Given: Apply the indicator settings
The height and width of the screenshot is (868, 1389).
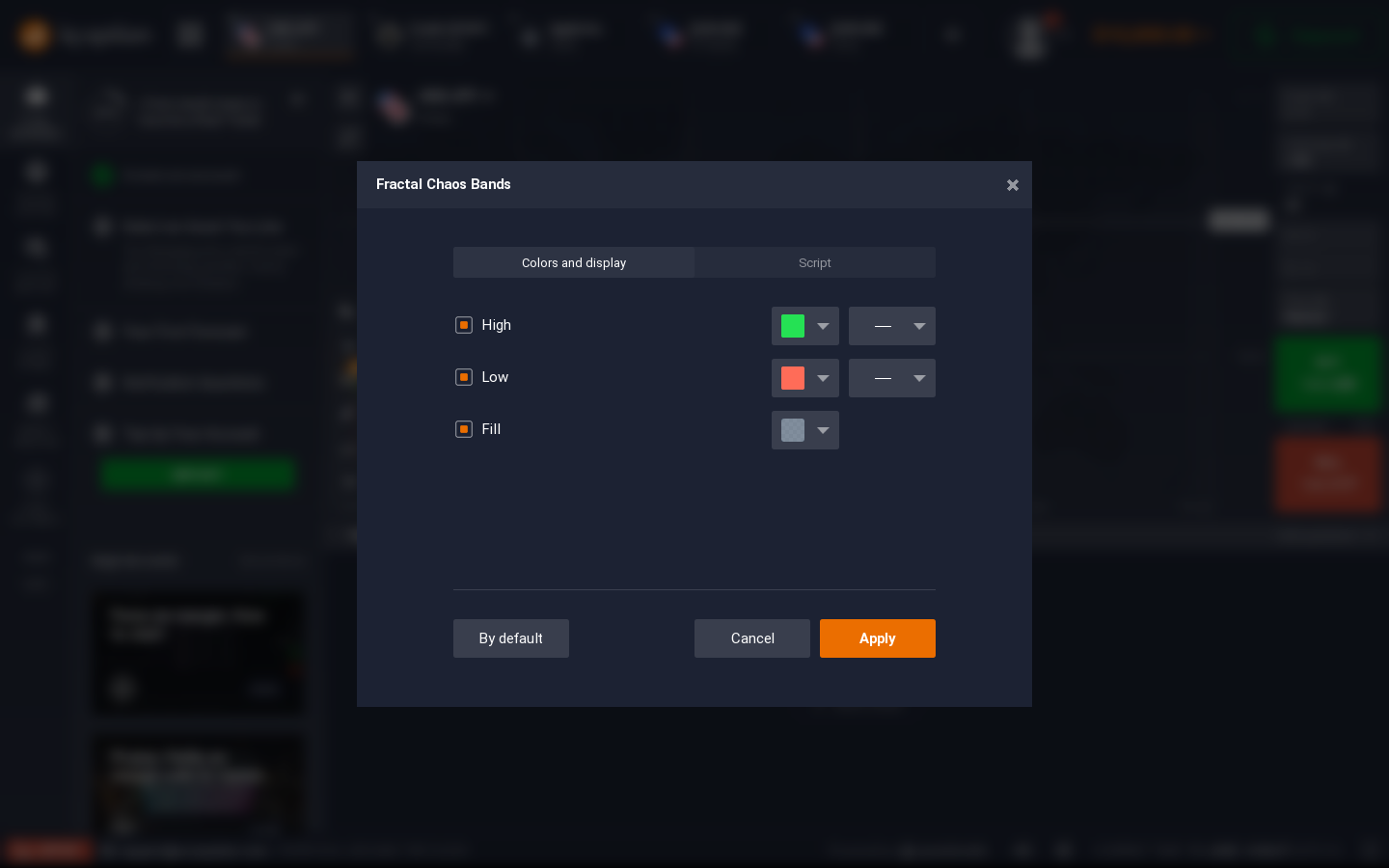Looking at the screenshot, I should pyautogui.click(x=878, y=638).
